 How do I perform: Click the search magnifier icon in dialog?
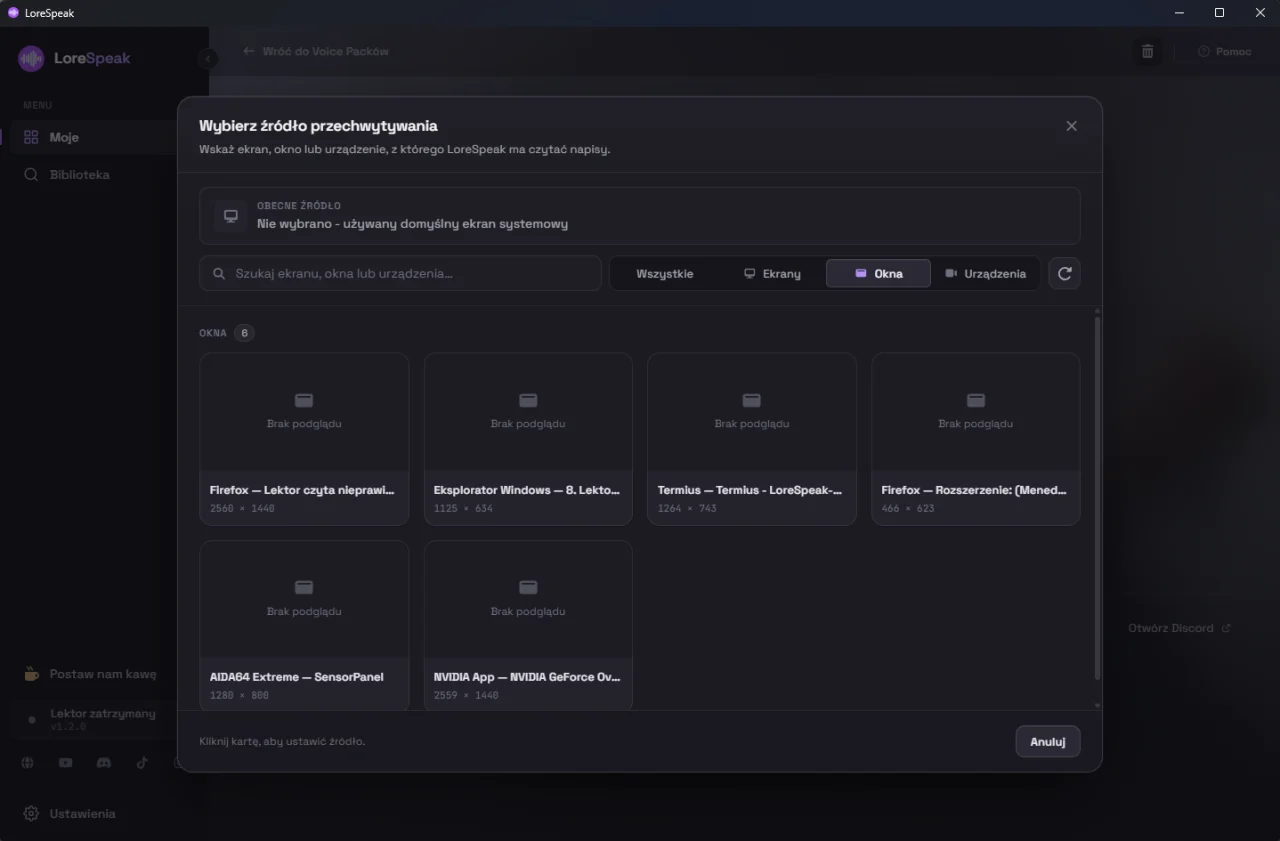click(219, 274)
